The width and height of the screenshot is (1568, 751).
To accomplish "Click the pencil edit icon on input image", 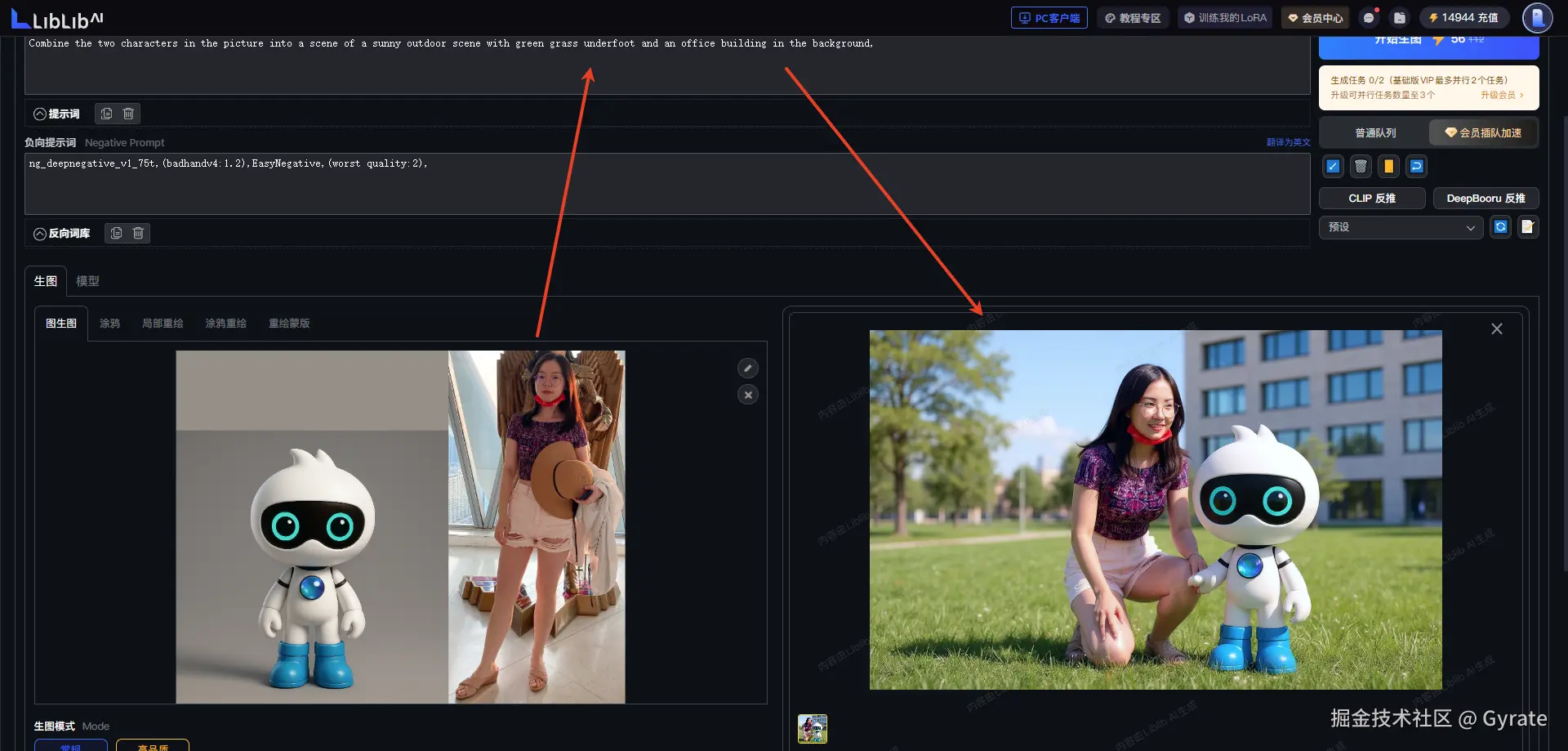I will (747, 369).
